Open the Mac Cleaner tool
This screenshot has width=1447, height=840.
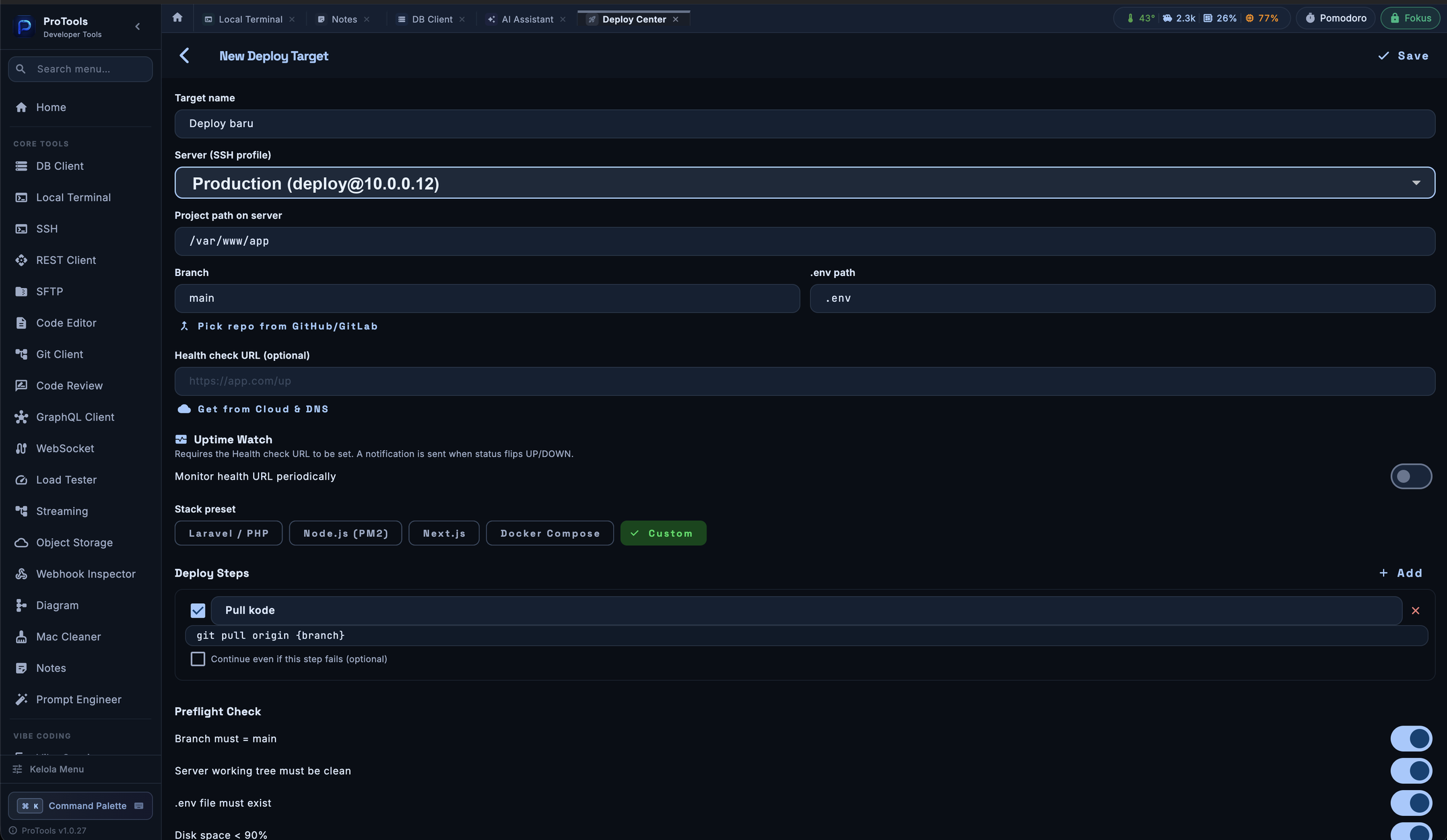80,636
